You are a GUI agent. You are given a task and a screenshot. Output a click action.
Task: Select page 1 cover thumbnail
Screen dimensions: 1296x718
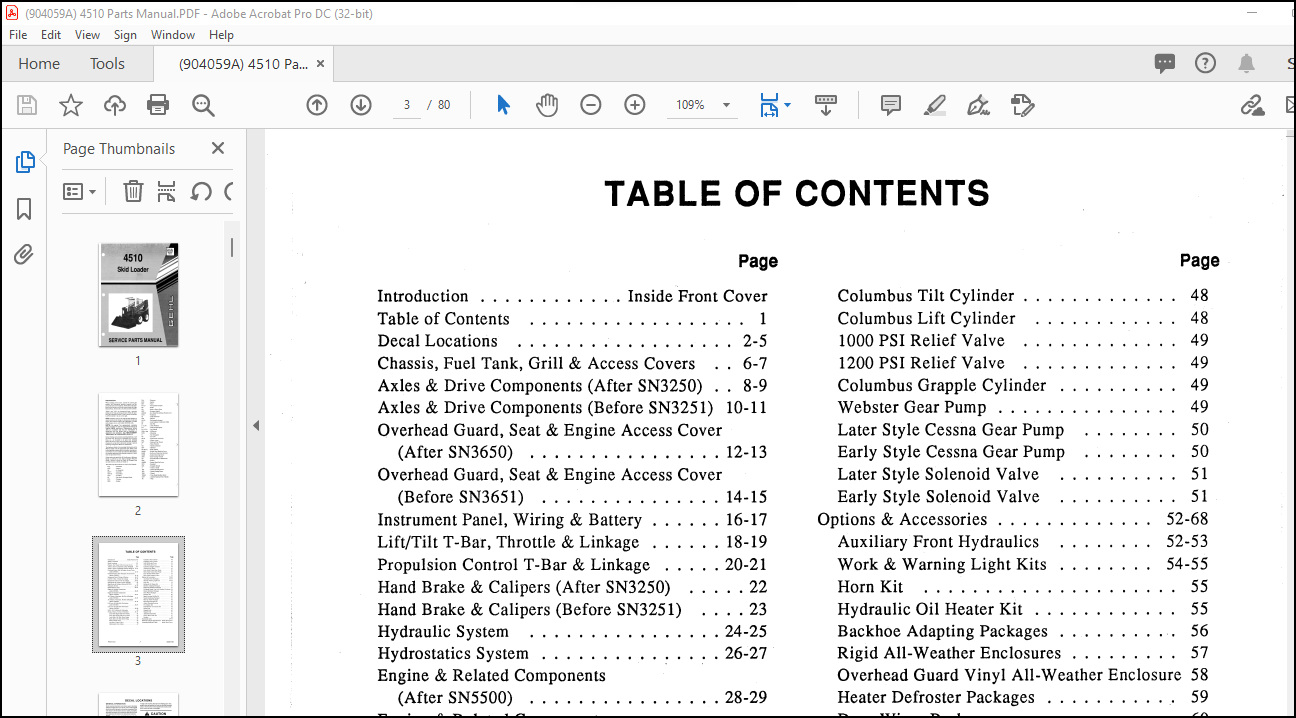(138, 295)
